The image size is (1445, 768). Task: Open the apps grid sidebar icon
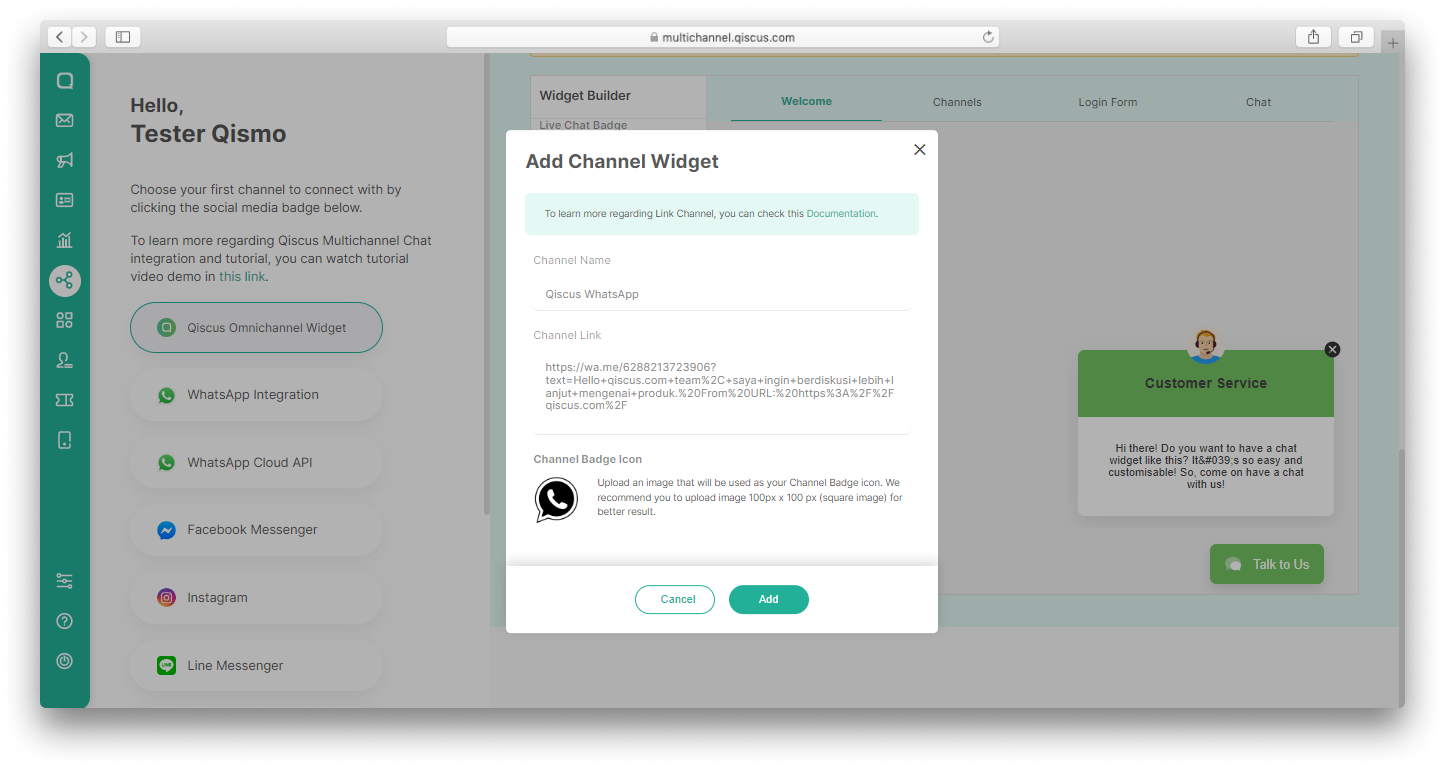[x=65, y=320]
